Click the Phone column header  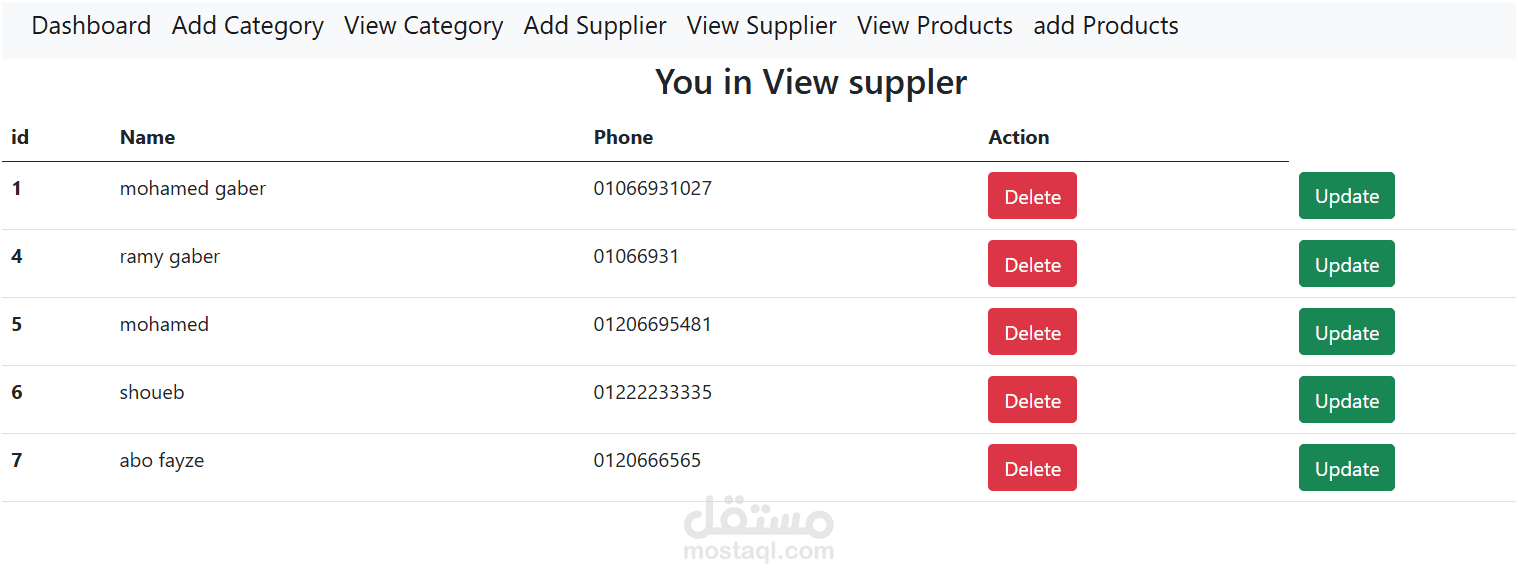click(623, 138)
